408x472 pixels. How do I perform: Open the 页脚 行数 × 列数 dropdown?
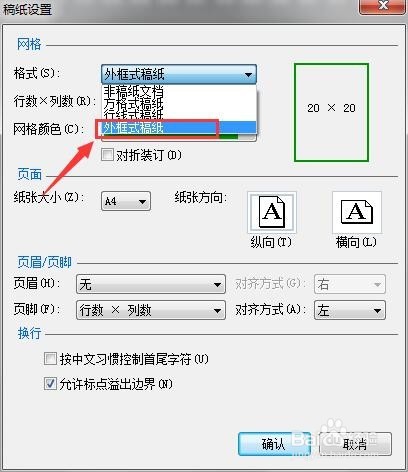(x=151, y=310)
